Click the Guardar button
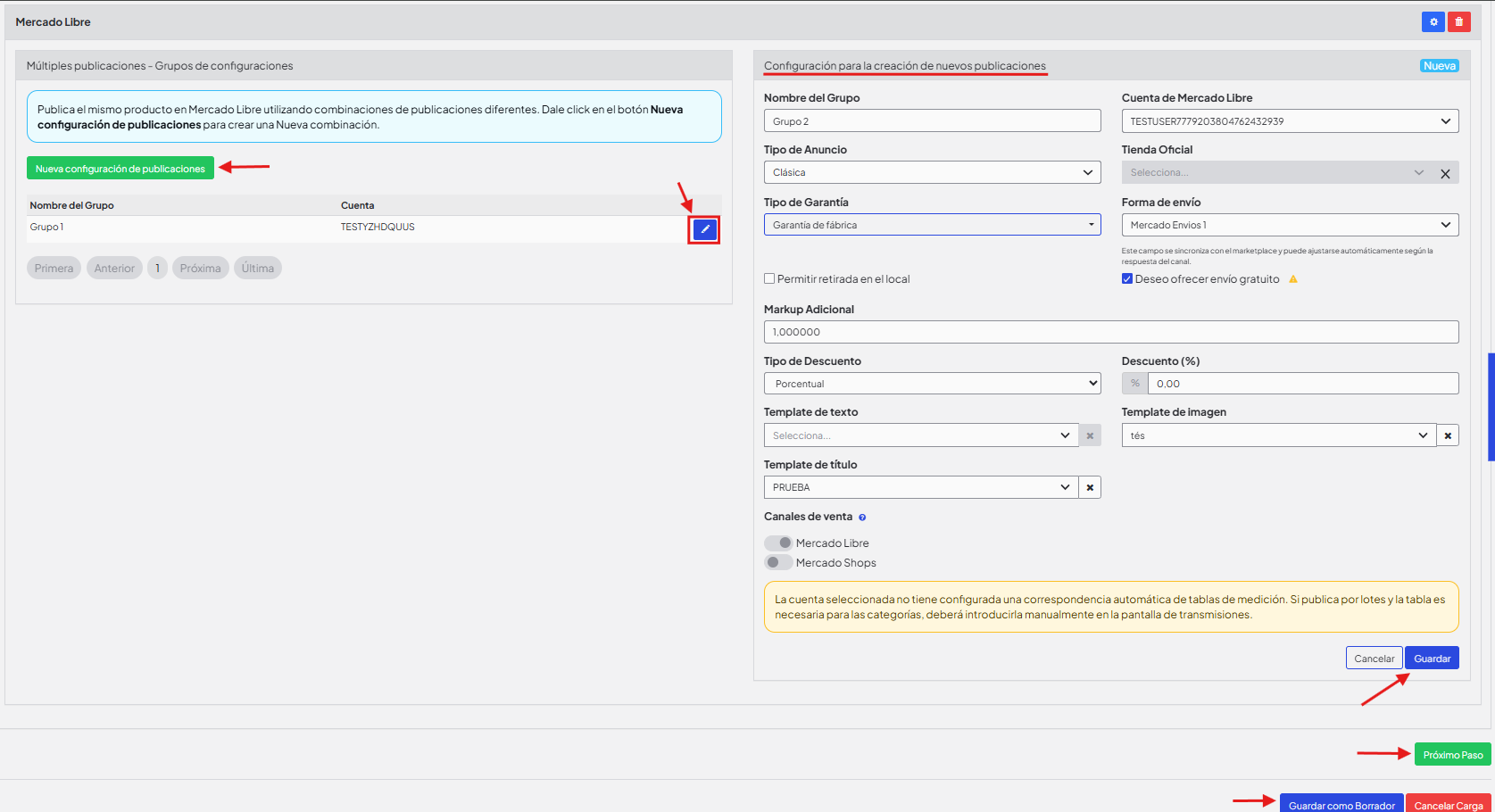Image resolution: width=1495 pixels, height=812 pixels. [1432, 659]
